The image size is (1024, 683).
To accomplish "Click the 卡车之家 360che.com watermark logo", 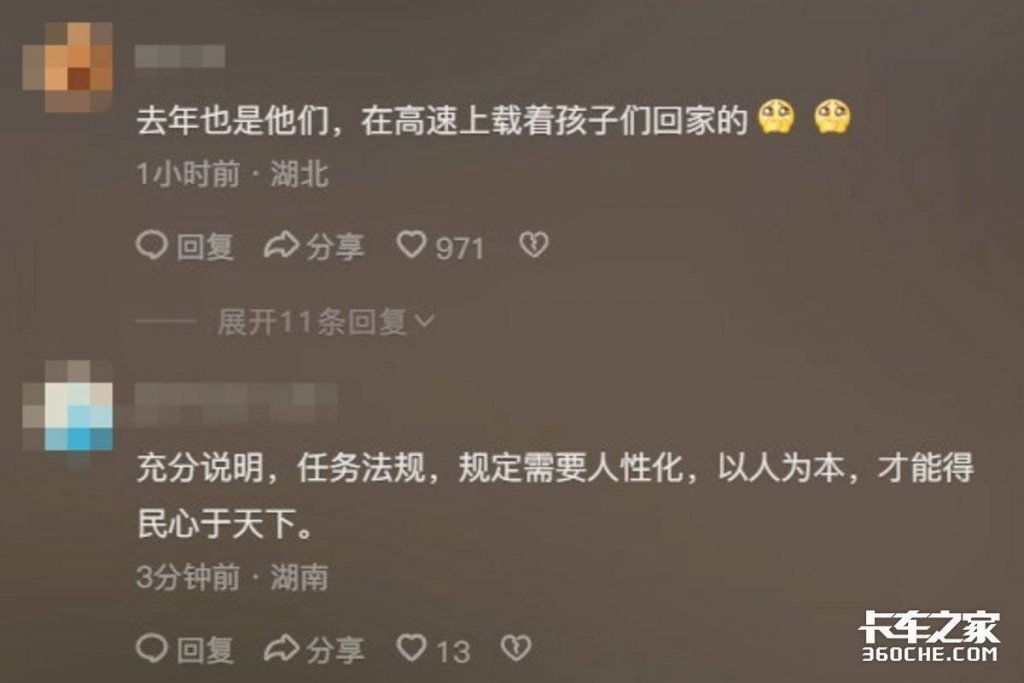I will click(x=930, y=637).
